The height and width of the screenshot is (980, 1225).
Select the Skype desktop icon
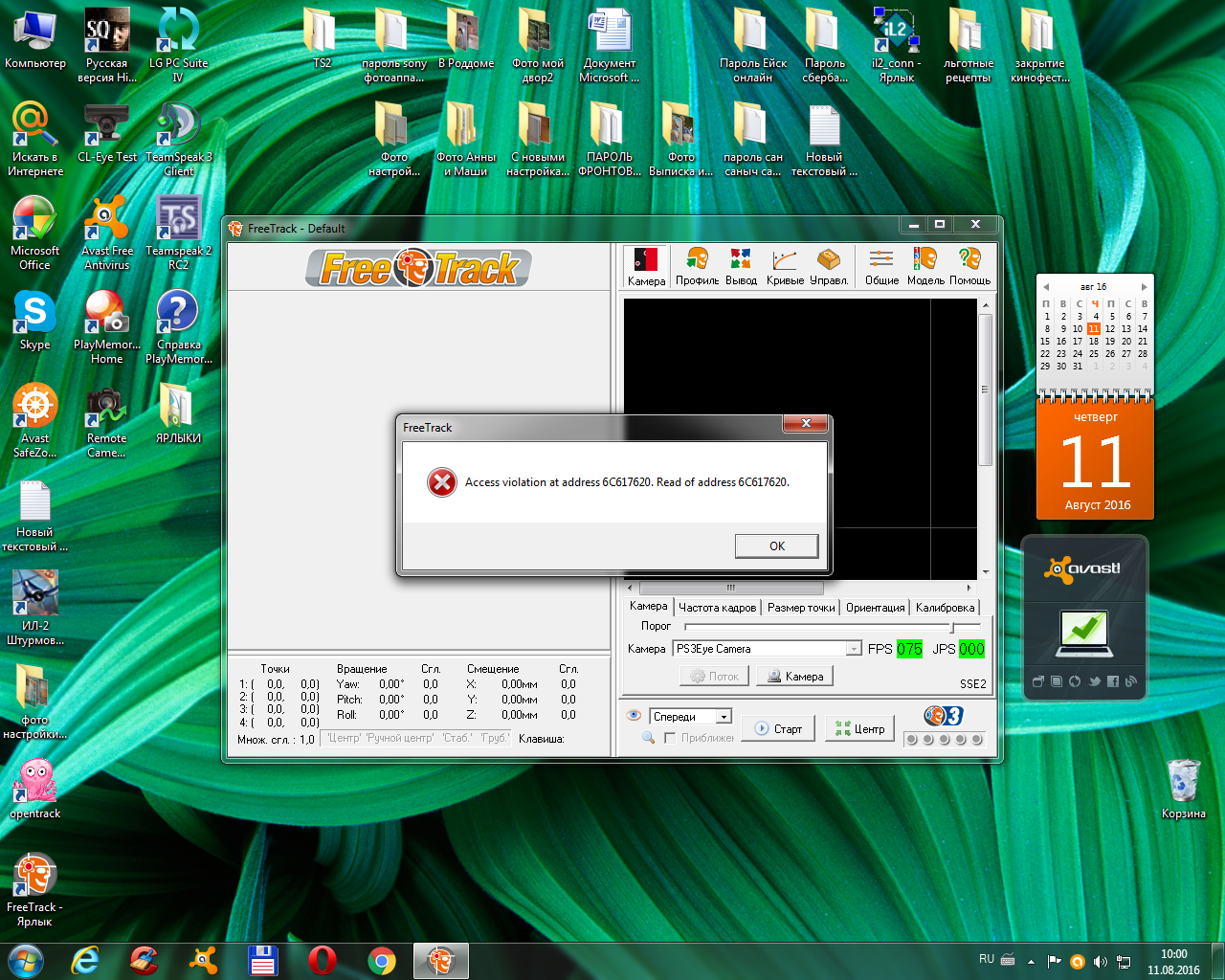[x=35, y=320]
